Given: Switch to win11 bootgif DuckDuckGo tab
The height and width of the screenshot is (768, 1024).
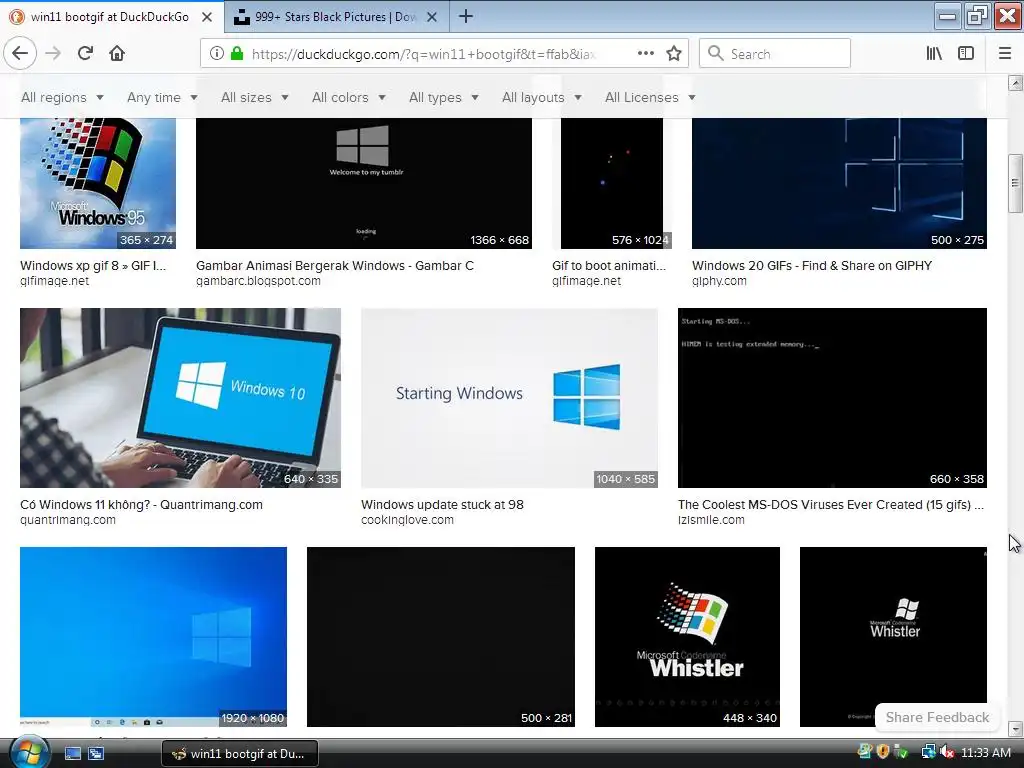Looking at the screenshot, I should click(112, 17).
